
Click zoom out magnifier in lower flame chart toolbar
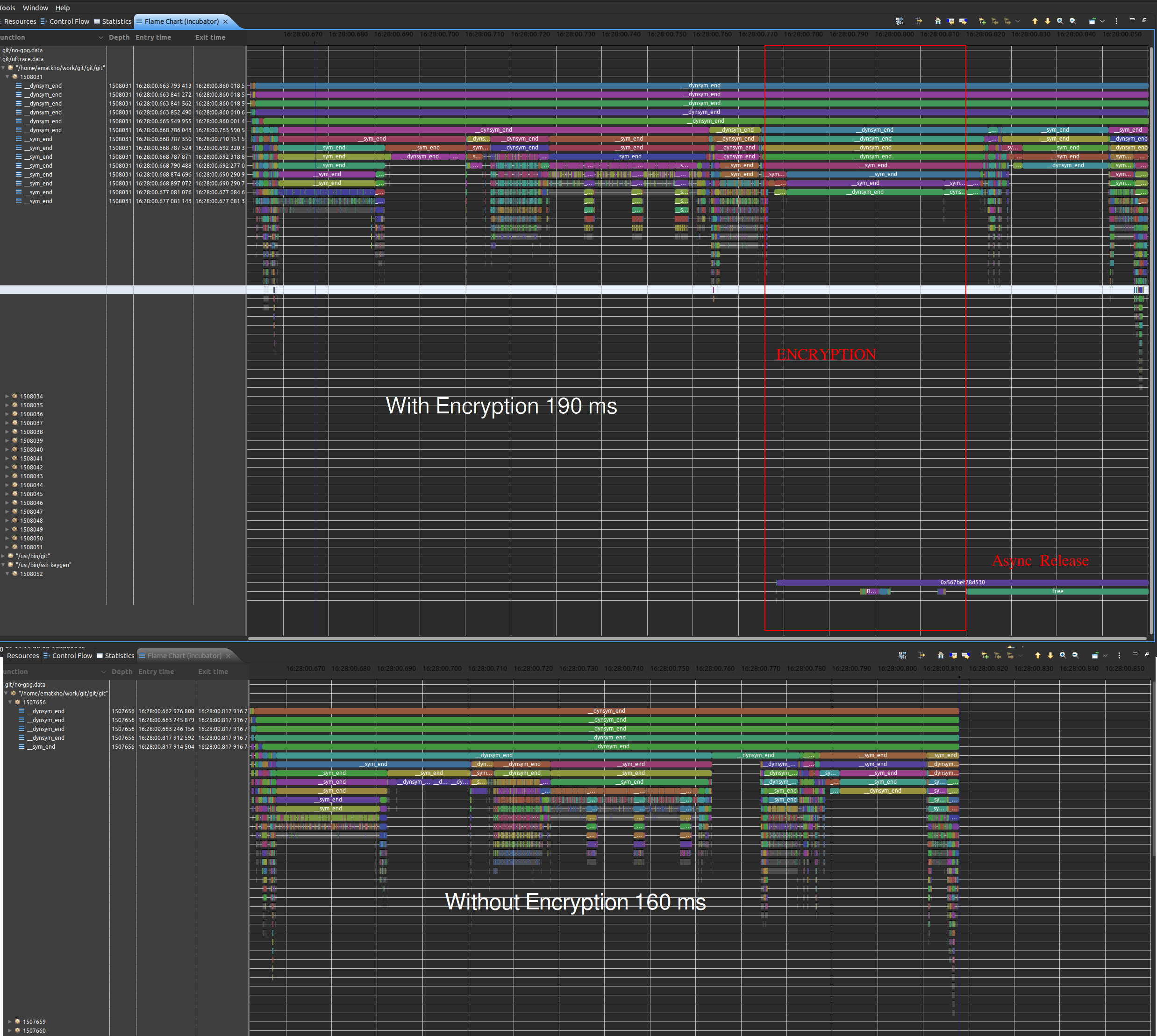point(1075,655)
